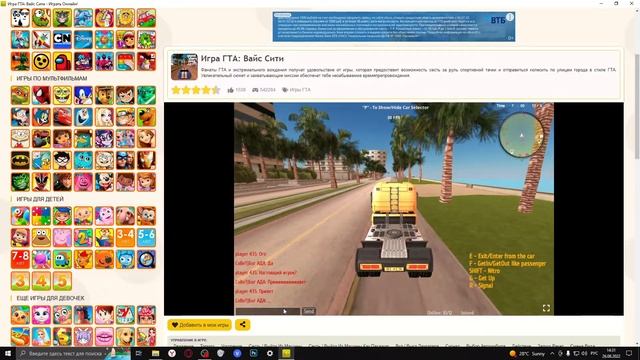
Task: Open the Spider-Man games icon
Action: coord(41,95)
